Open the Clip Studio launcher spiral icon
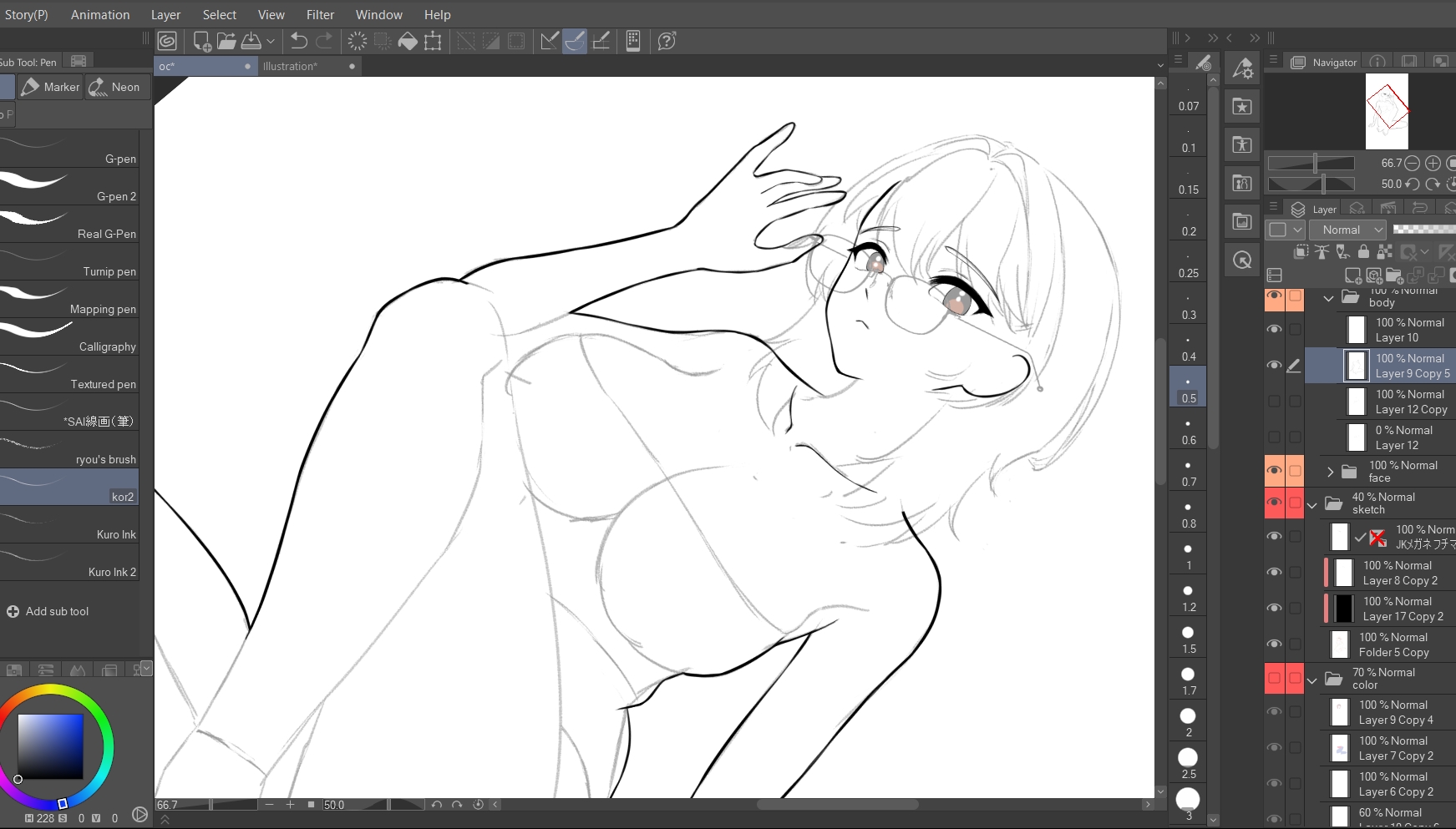The width and height of the screenshot is (1456, 829). (167, 41)
